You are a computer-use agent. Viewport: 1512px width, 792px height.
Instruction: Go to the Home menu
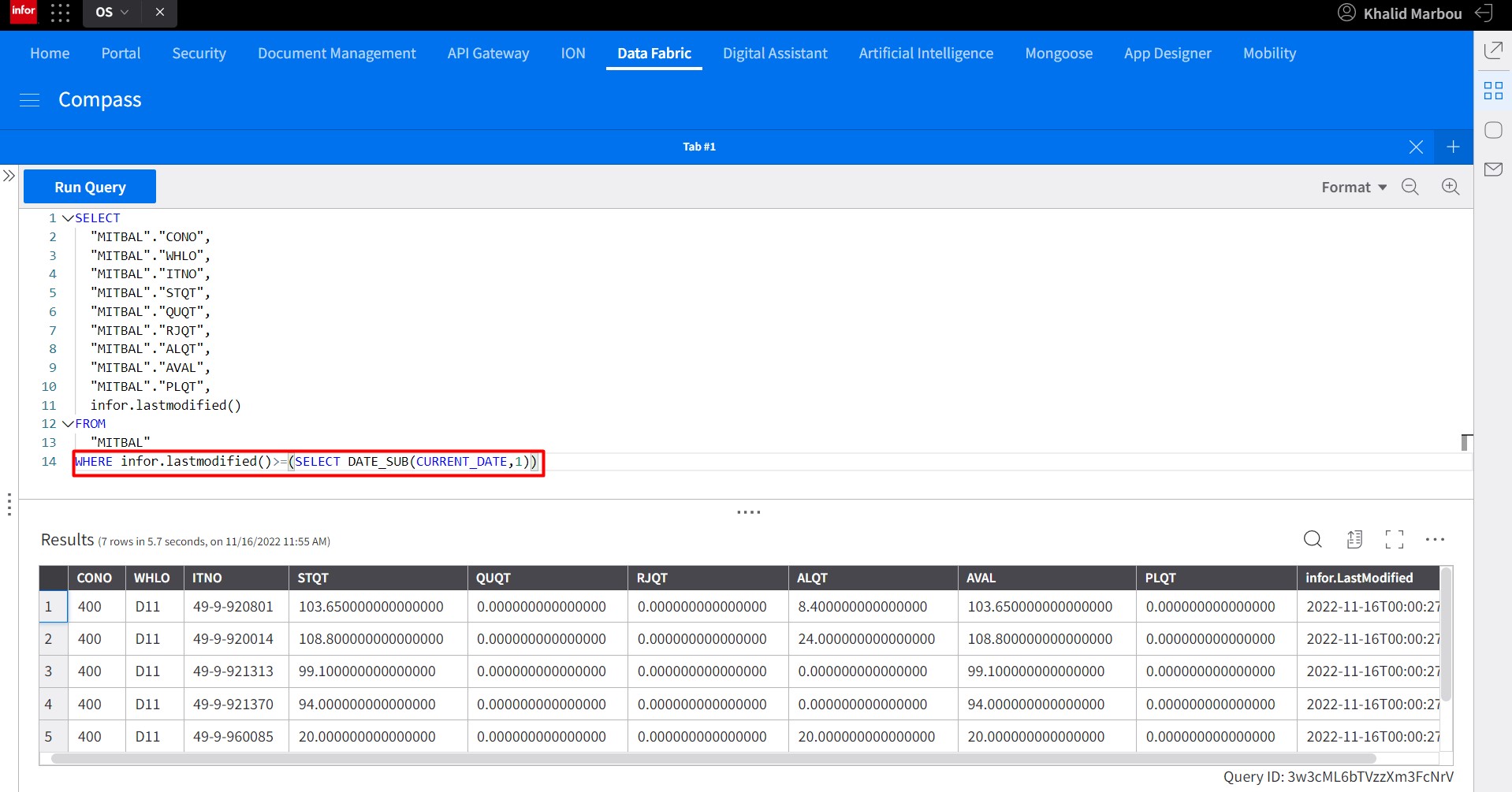[x=50, y=53]
